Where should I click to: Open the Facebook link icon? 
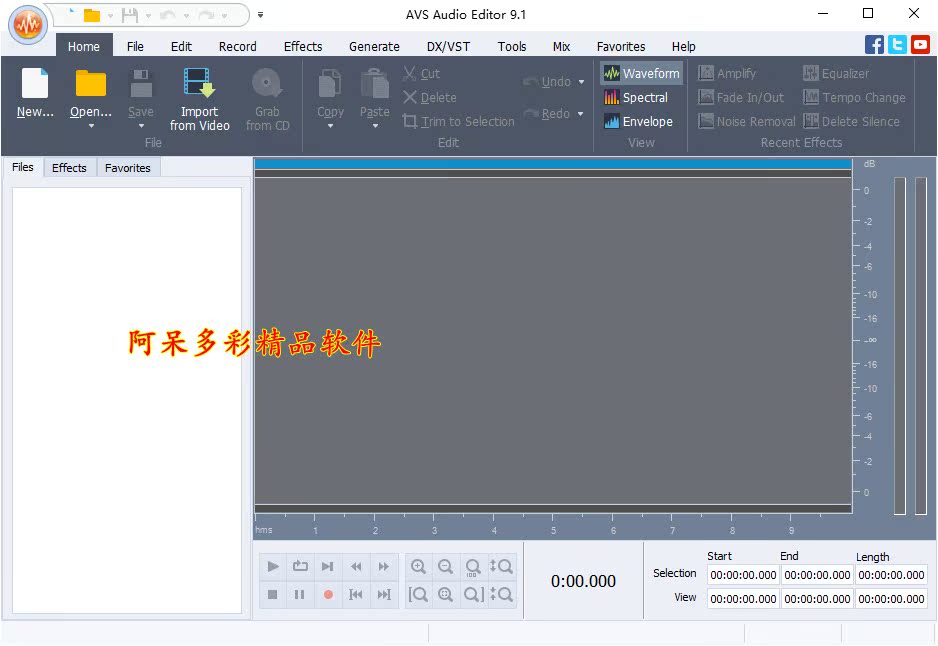pyautogui.click(x=874, y=45)
